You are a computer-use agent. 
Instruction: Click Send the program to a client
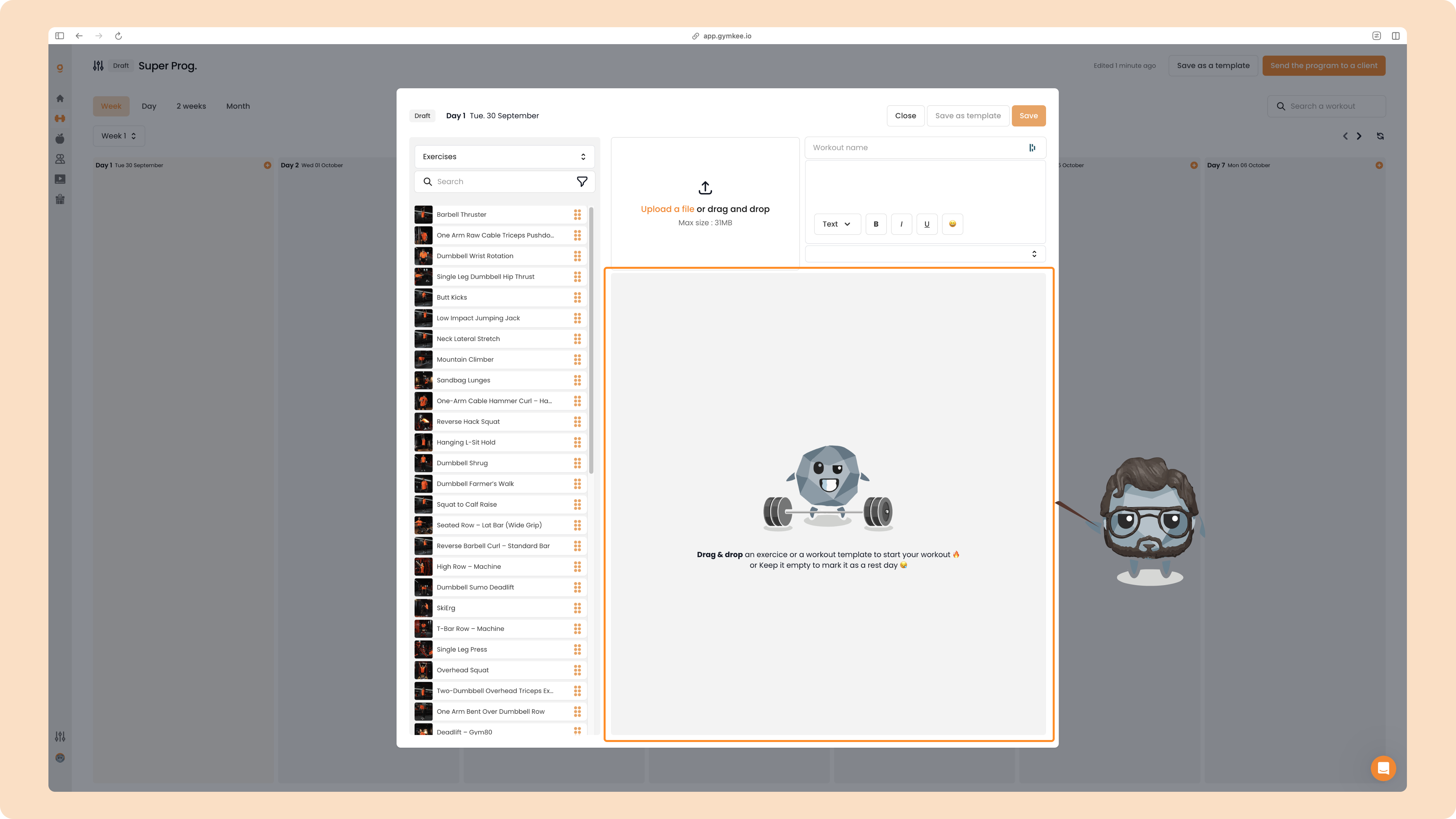click(1324, 66)
